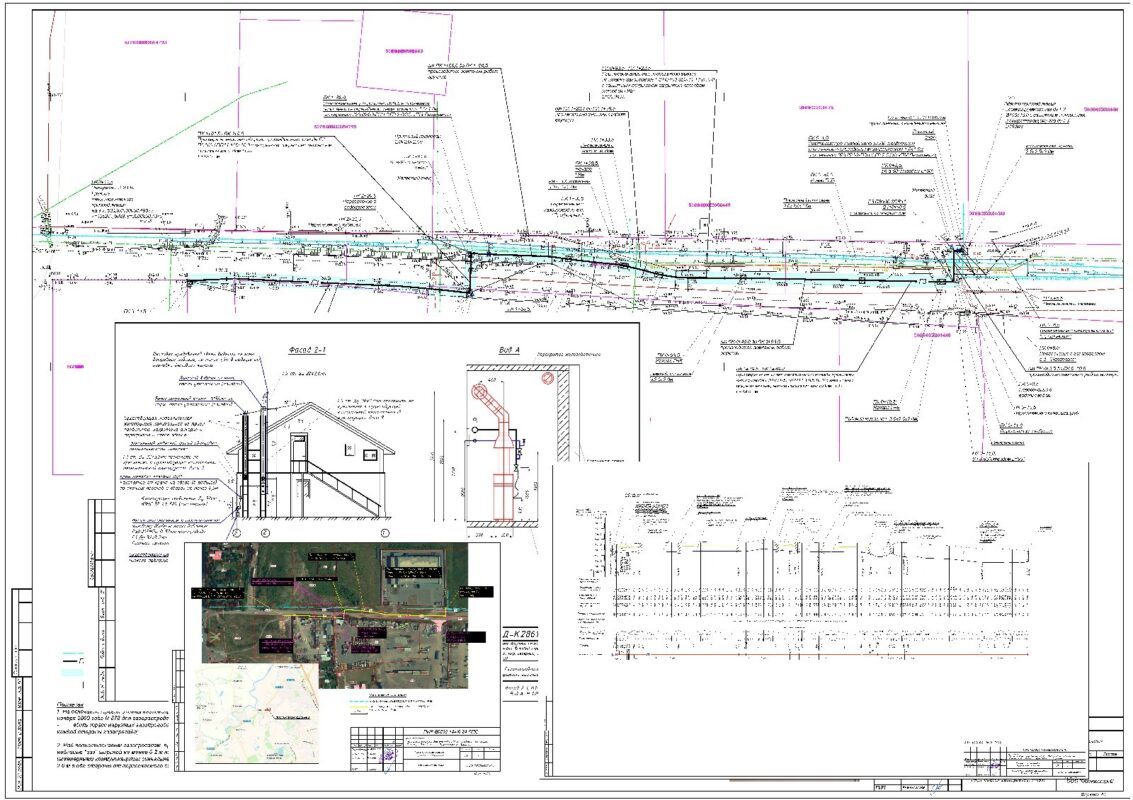Click the red prohibition circle symbol in Вид А
The image size is (1133, 800).
(546, 377)
